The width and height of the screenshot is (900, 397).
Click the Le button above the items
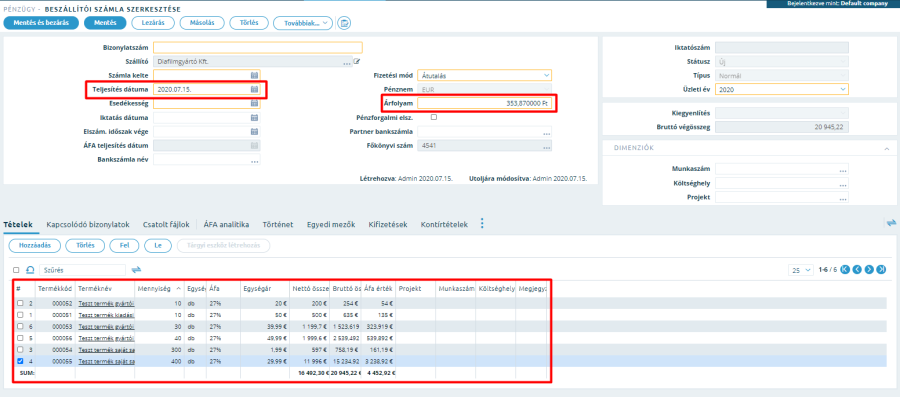click(158, 246)
